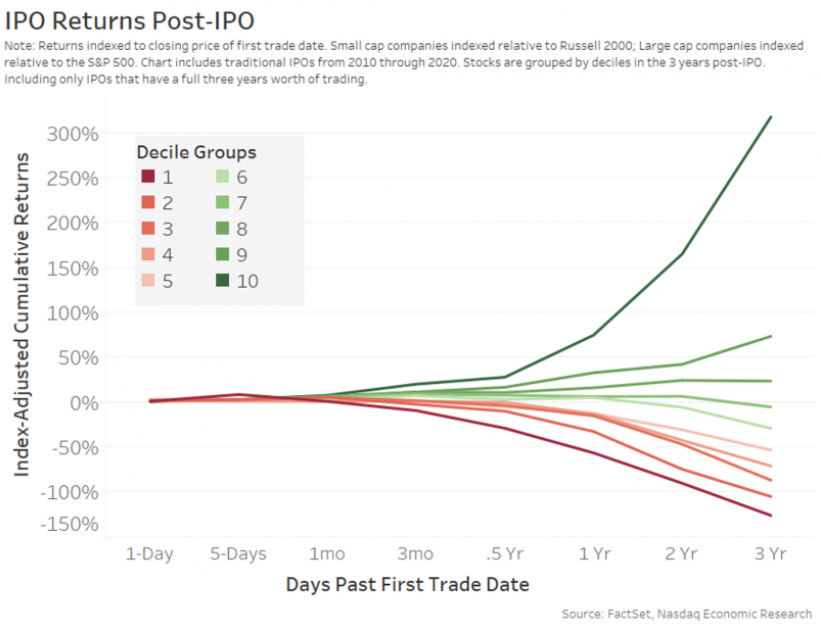Select the '3 Yr' x-axis label
Image resolution: width=821 pixels, height=632 pixels.
click(770, 553)
